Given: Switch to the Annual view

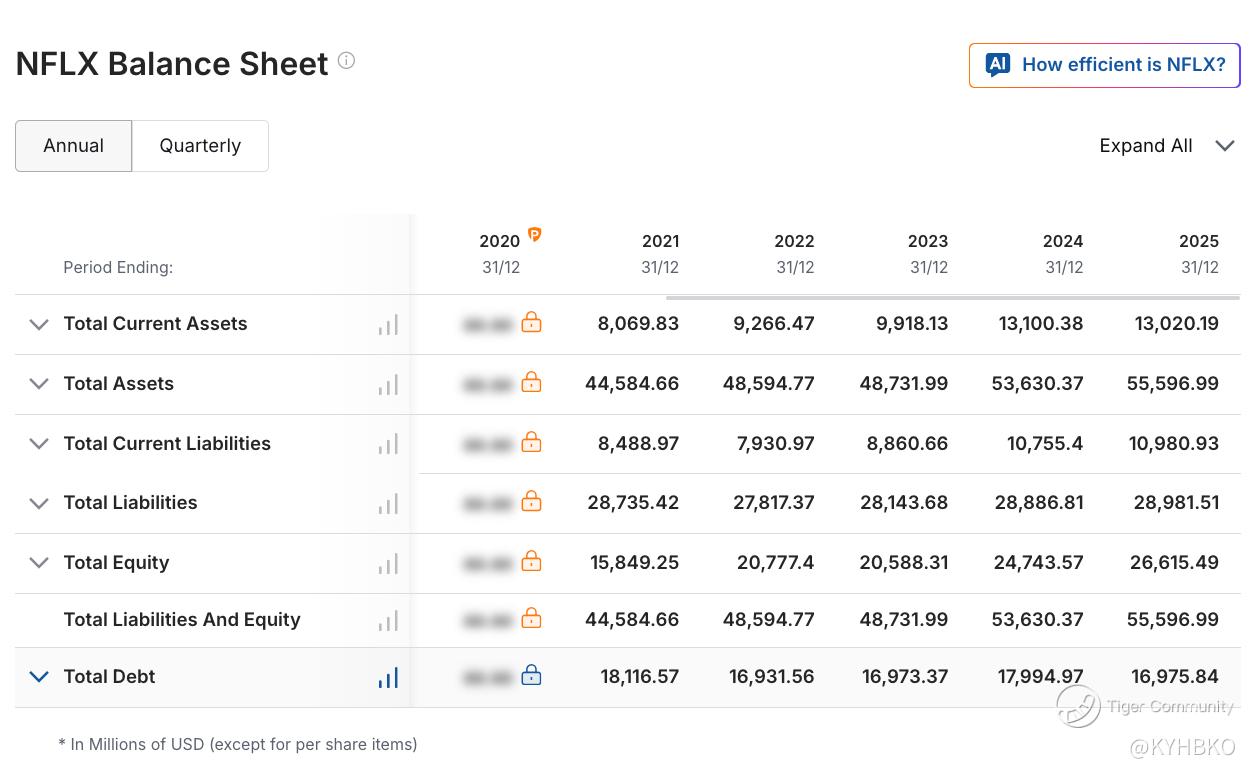Looking at the screenshot, I should pos(73,146).
